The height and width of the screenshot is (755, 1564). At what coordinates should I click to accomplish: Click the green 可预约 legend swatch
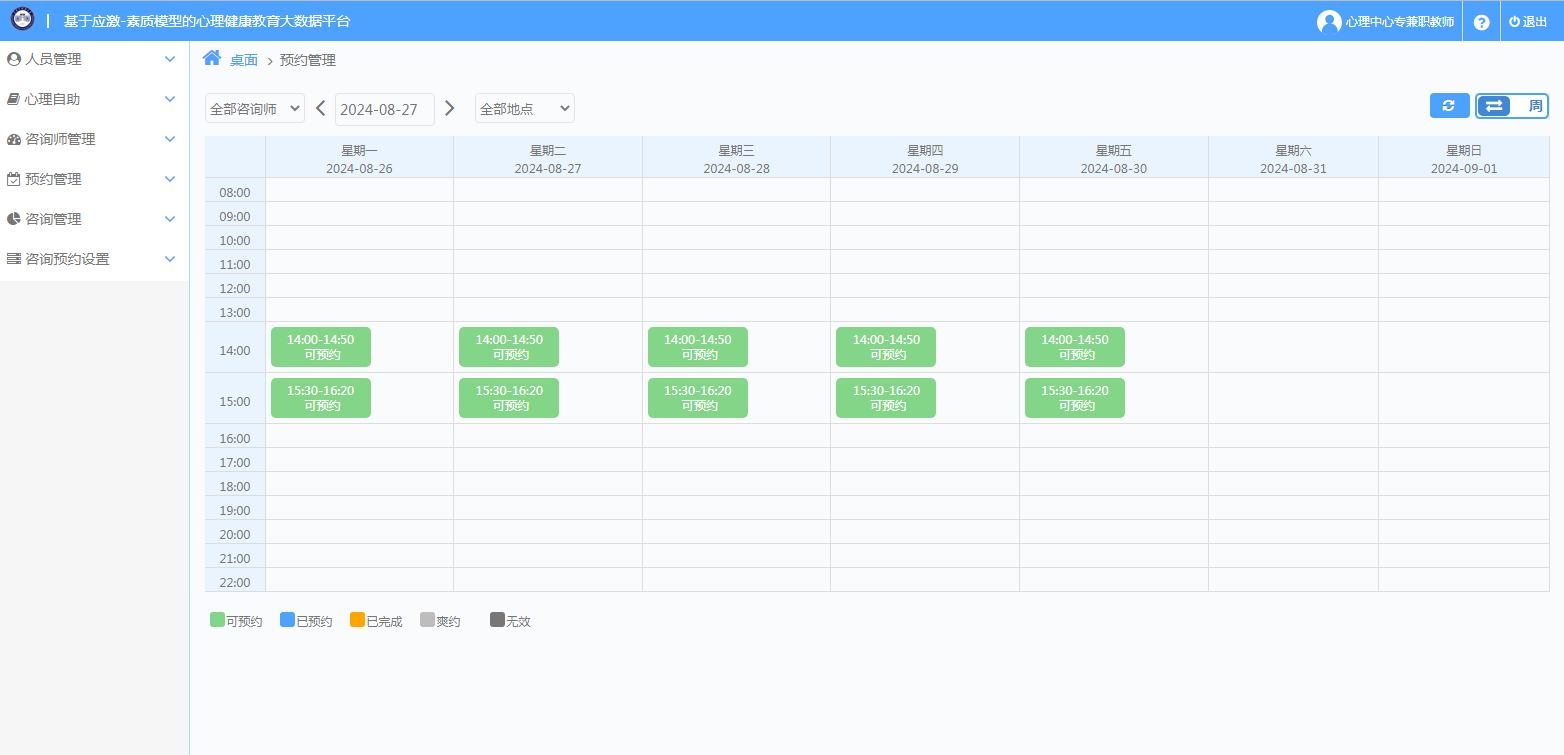(x=217, y=620)
